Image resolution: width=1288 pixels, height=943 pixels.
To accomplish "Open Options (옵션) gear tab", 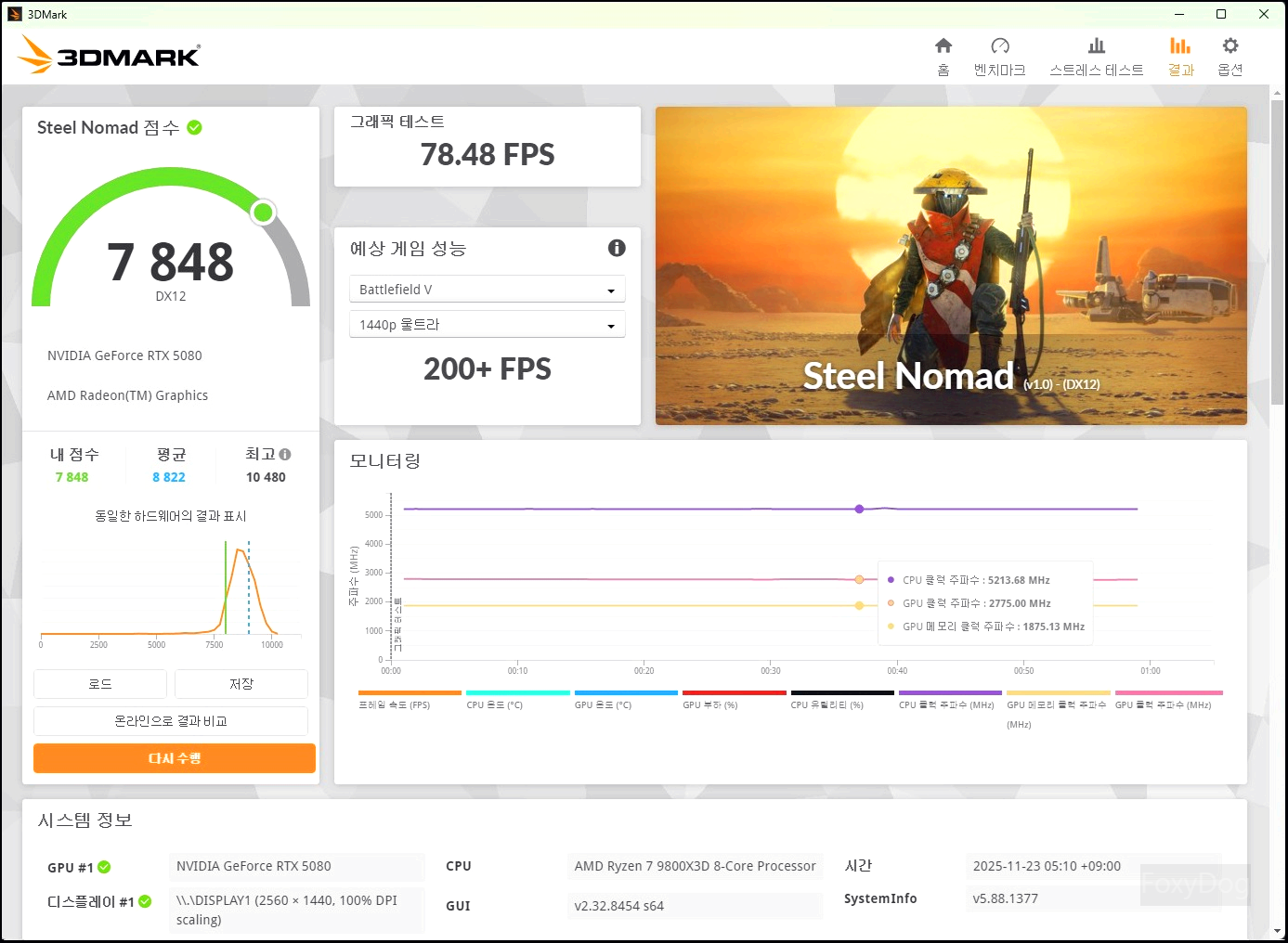I will [1230, 57].
